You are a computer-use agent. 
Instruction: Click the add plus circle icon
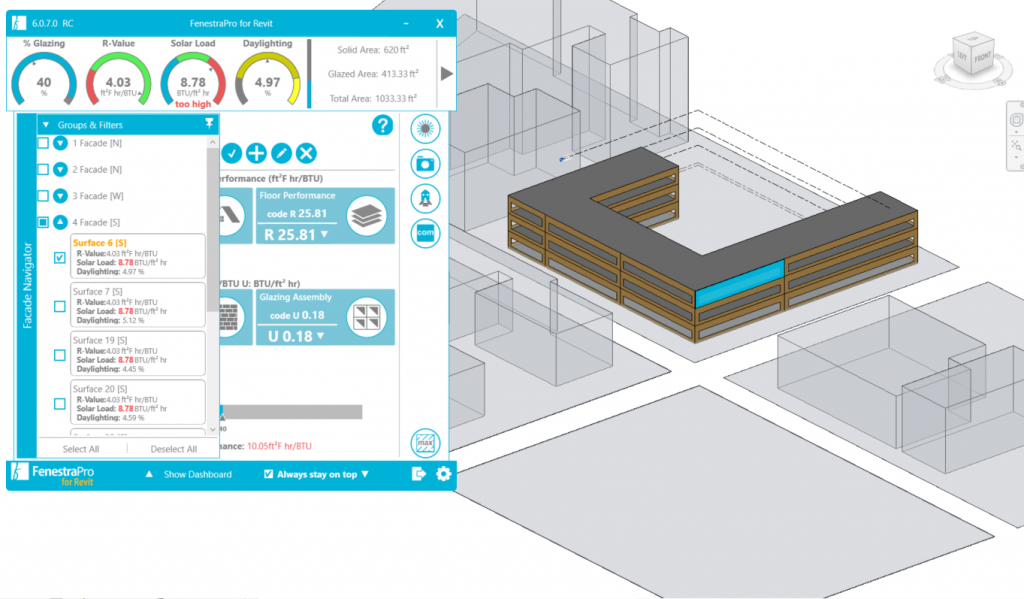(x=256, y=154)
